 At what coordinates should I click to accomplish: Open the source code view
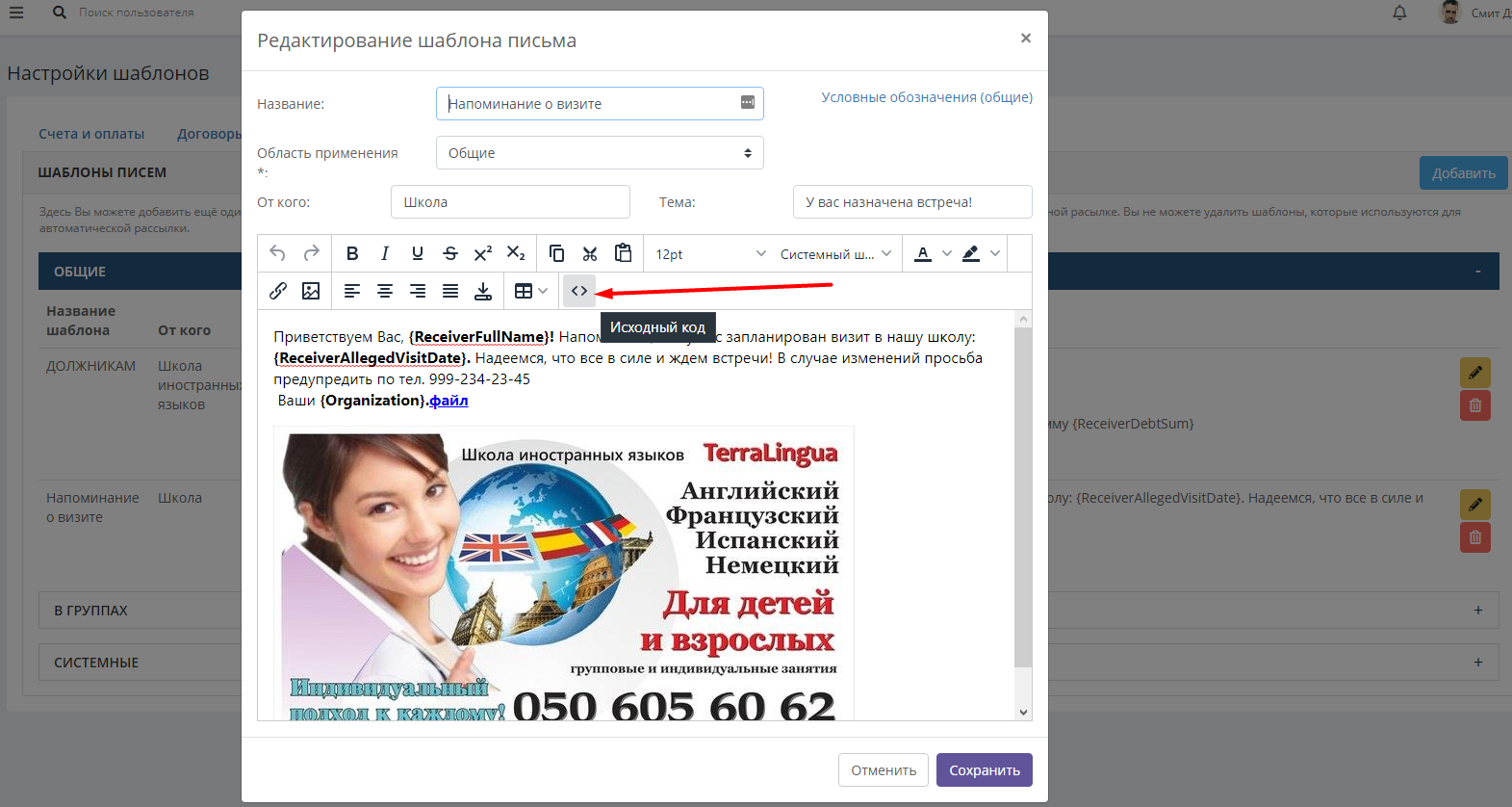click(579, 291)
